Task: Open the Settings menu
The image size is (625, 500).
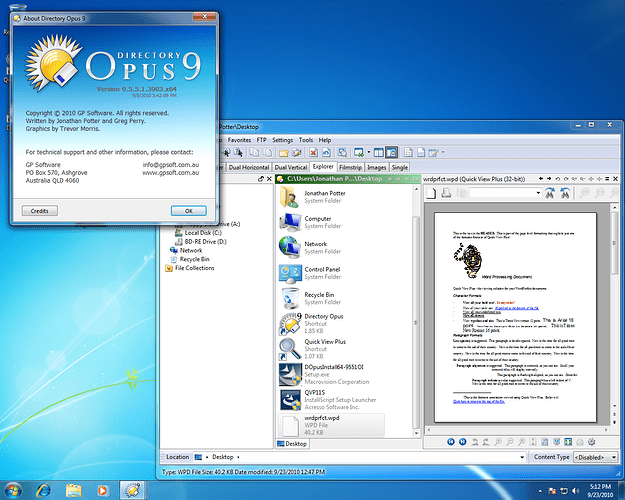Action: coord(282,140)
